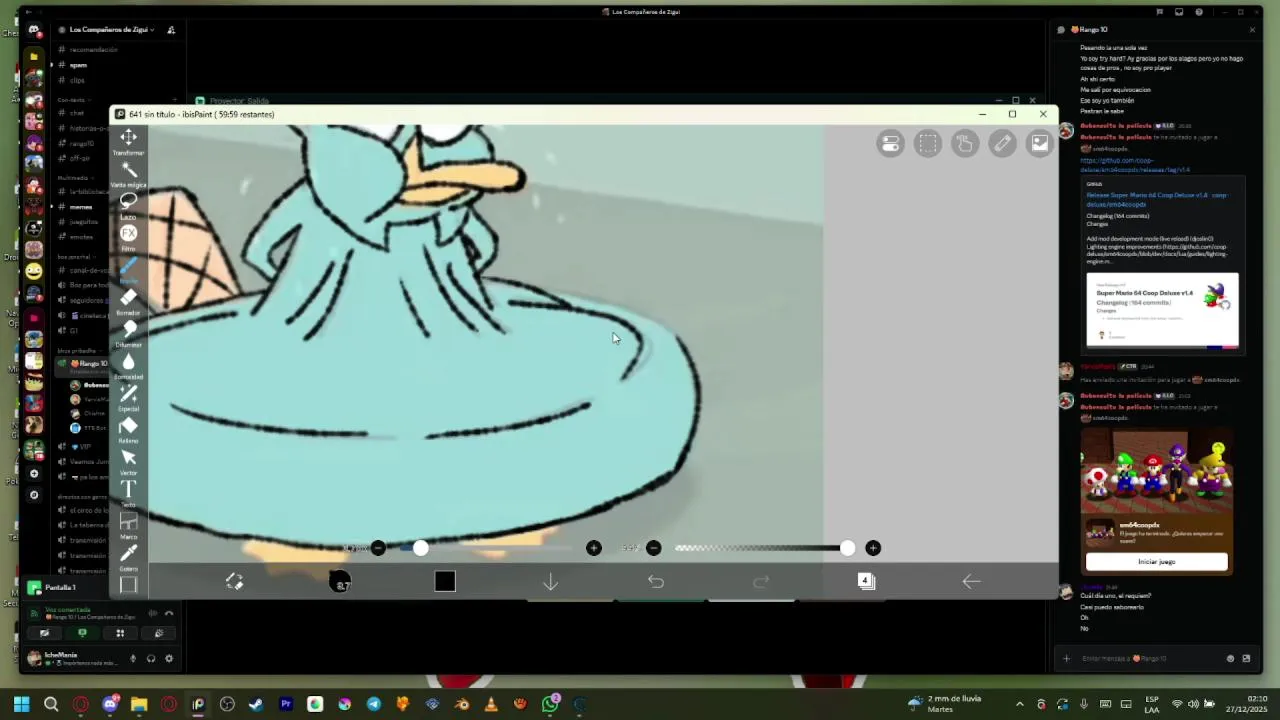Toggle the stabilizer hand icon
This screenshot has height=720, width=1280.
pyautogui.click(x=965, y=144)
